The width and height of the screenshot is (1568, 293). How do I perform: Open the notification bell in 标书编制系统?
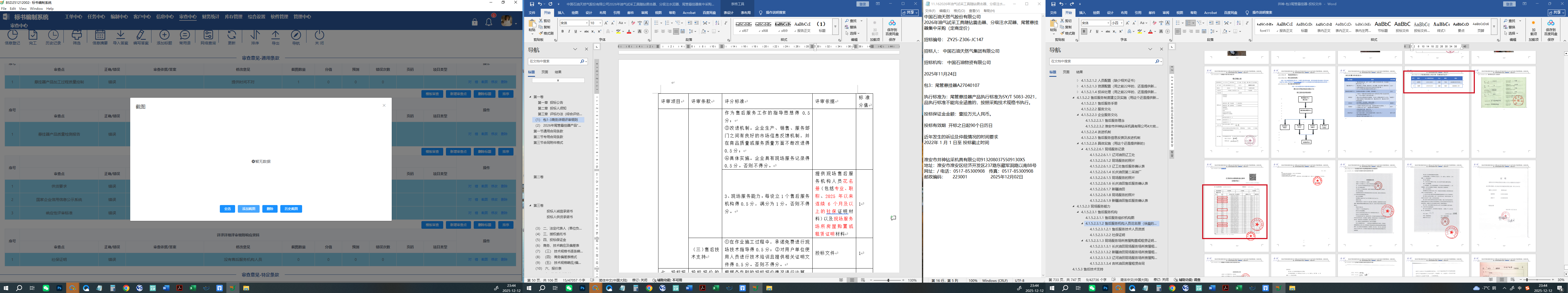(x=489, y=22)
